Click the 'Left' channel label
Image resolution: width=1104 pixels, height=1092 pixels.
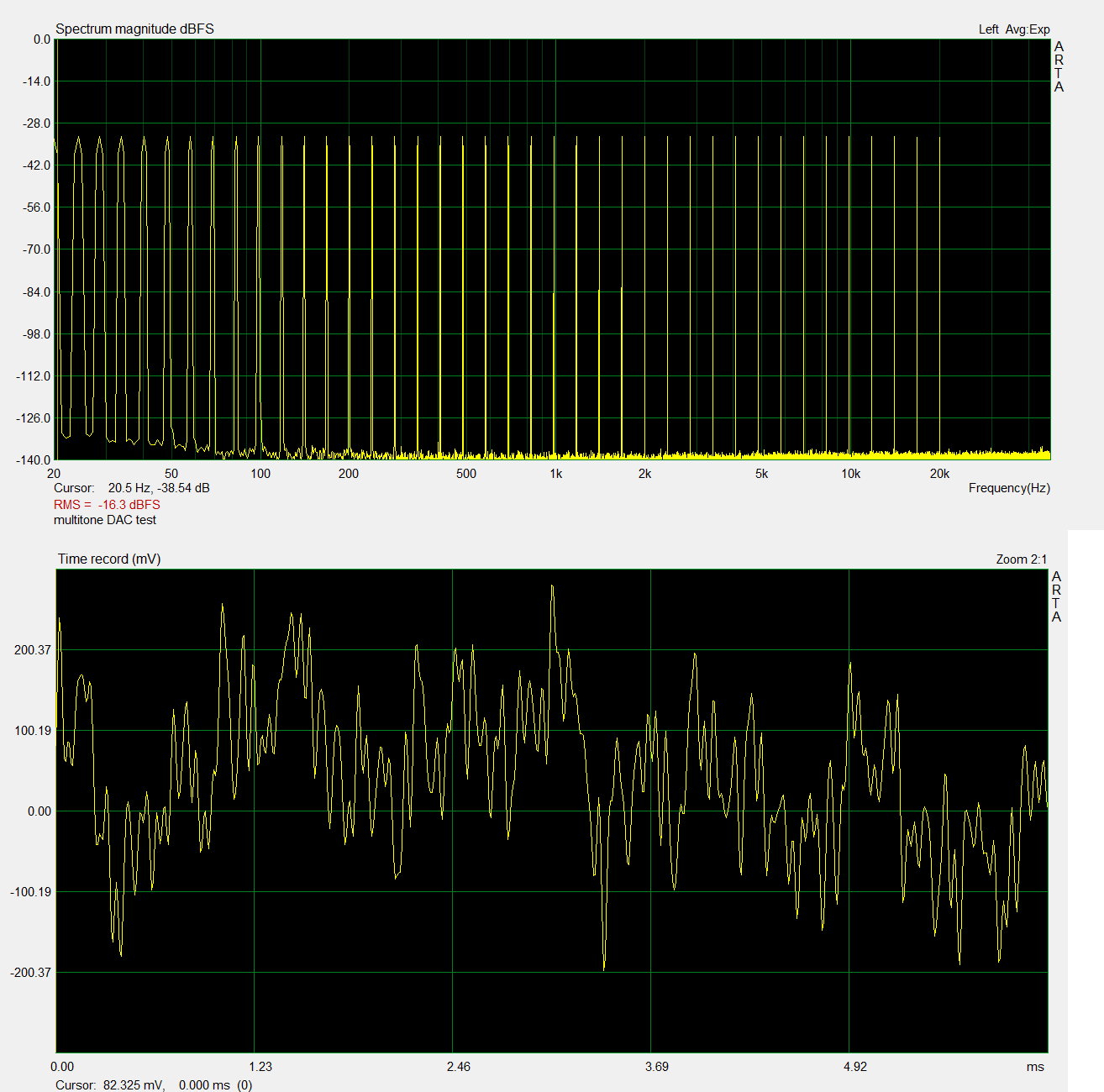click(x=988, y=29)
